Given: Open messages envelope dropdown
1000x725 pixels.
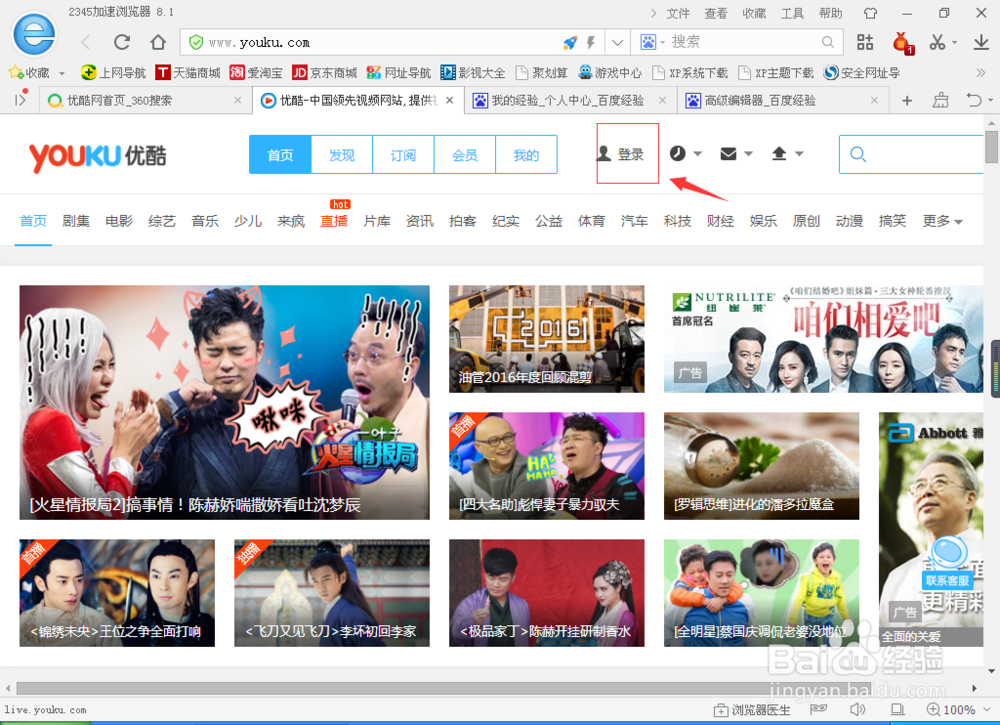Looking at the screenshot, I should pos(737,154).
